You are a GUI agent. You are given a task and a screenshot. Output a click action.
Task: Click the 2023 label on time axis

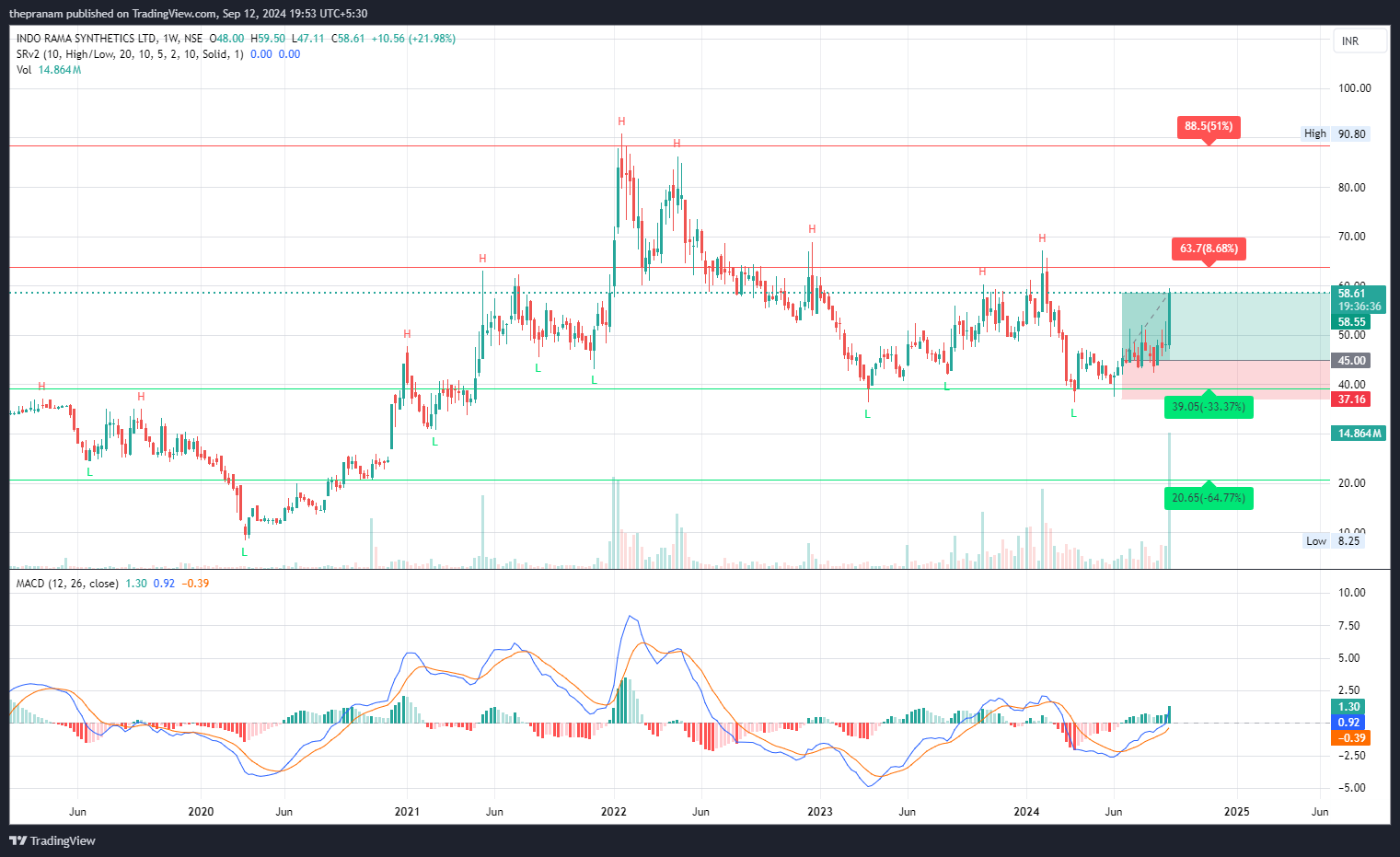coord(819,812)
